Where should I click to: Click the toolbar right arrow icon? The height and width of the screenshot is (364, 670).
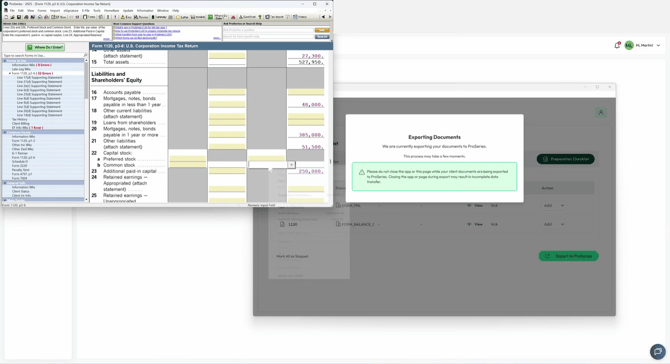pyautogui.click(x=330, y=17)
